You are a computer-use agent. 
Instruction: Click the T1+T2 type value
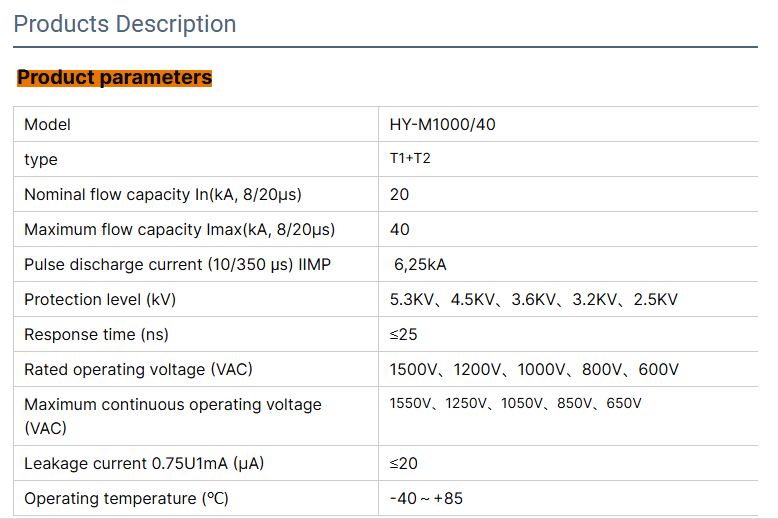pyautogui.click(x=410, y=159)
